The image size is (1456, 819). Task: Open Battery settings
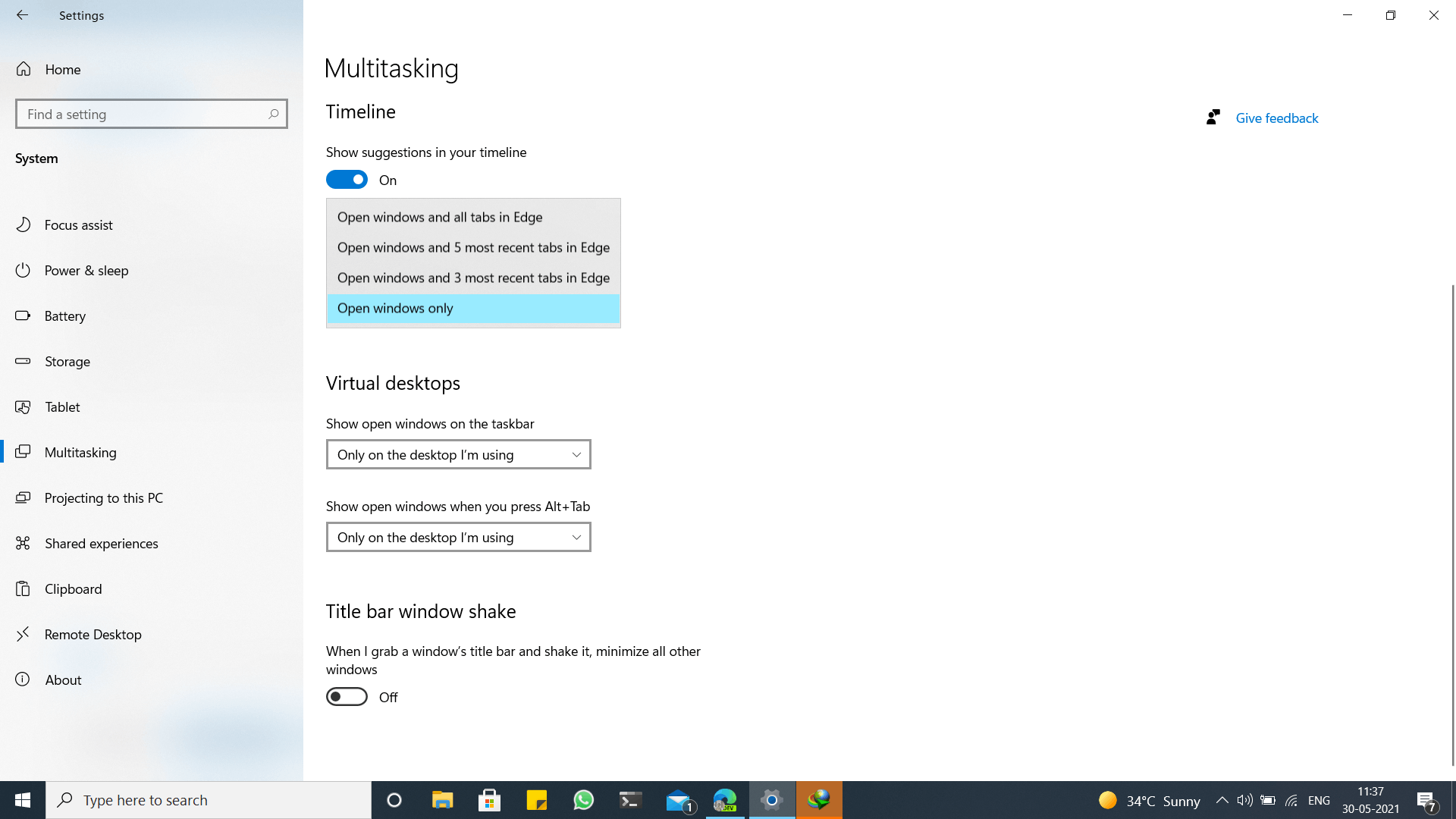coord(152,315)
